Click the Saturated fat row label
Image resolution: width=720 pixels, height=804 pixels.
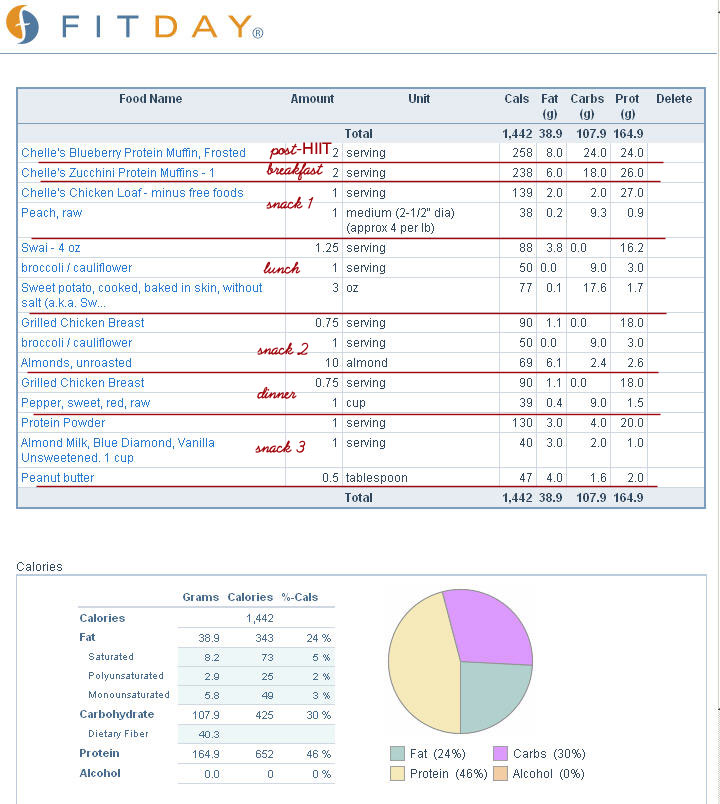coord(111,657)
